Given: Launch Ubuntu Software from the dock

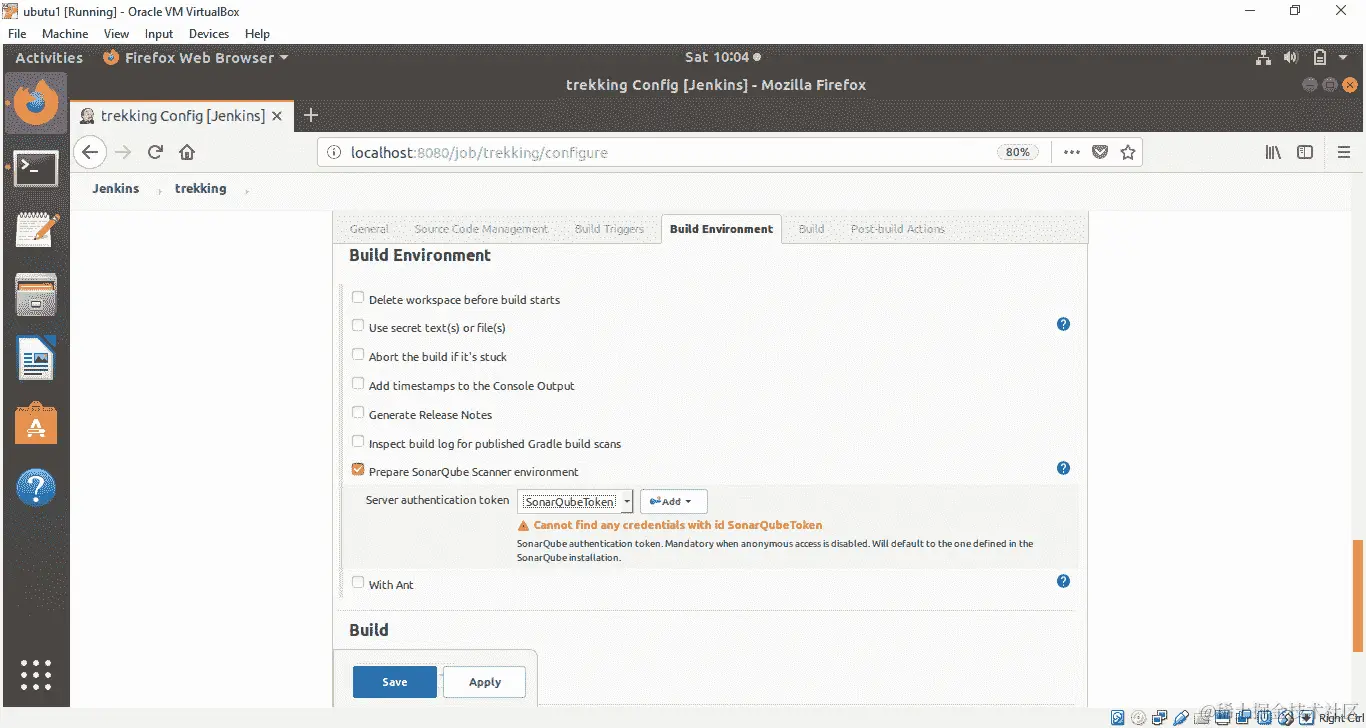Looking at the screenshot, I should [36, 422].
